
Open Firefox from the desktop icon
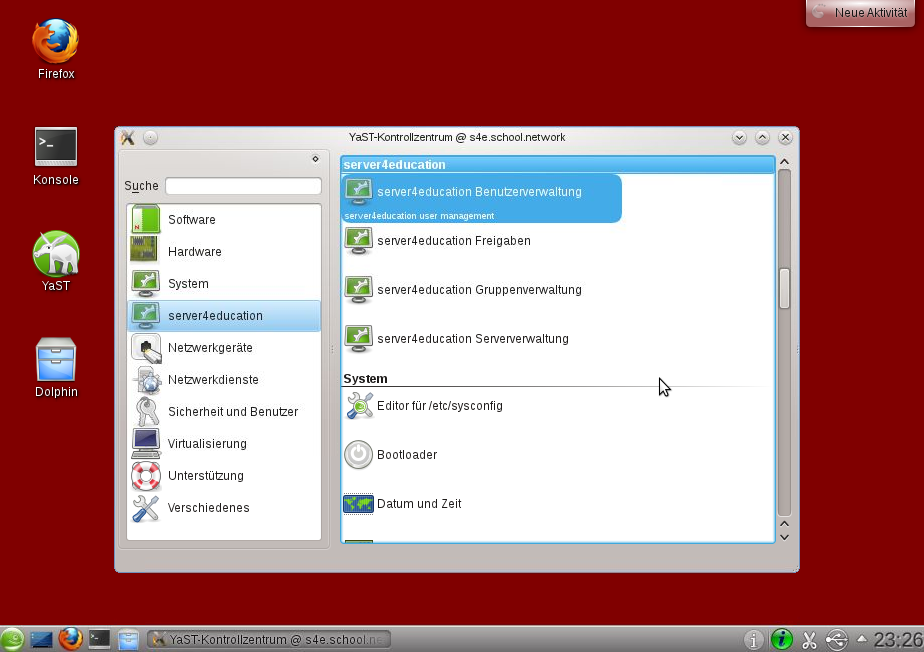(55, 41)
